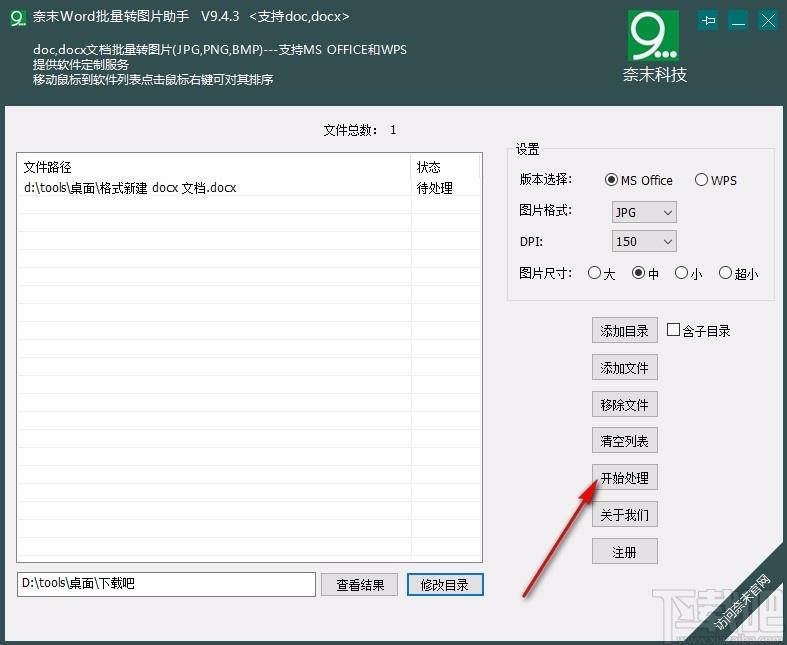The height and width of the screenshot is (645, 787).
Task: Click the 注册 register button
Action: pyautogui.click(x=624, y=552)
